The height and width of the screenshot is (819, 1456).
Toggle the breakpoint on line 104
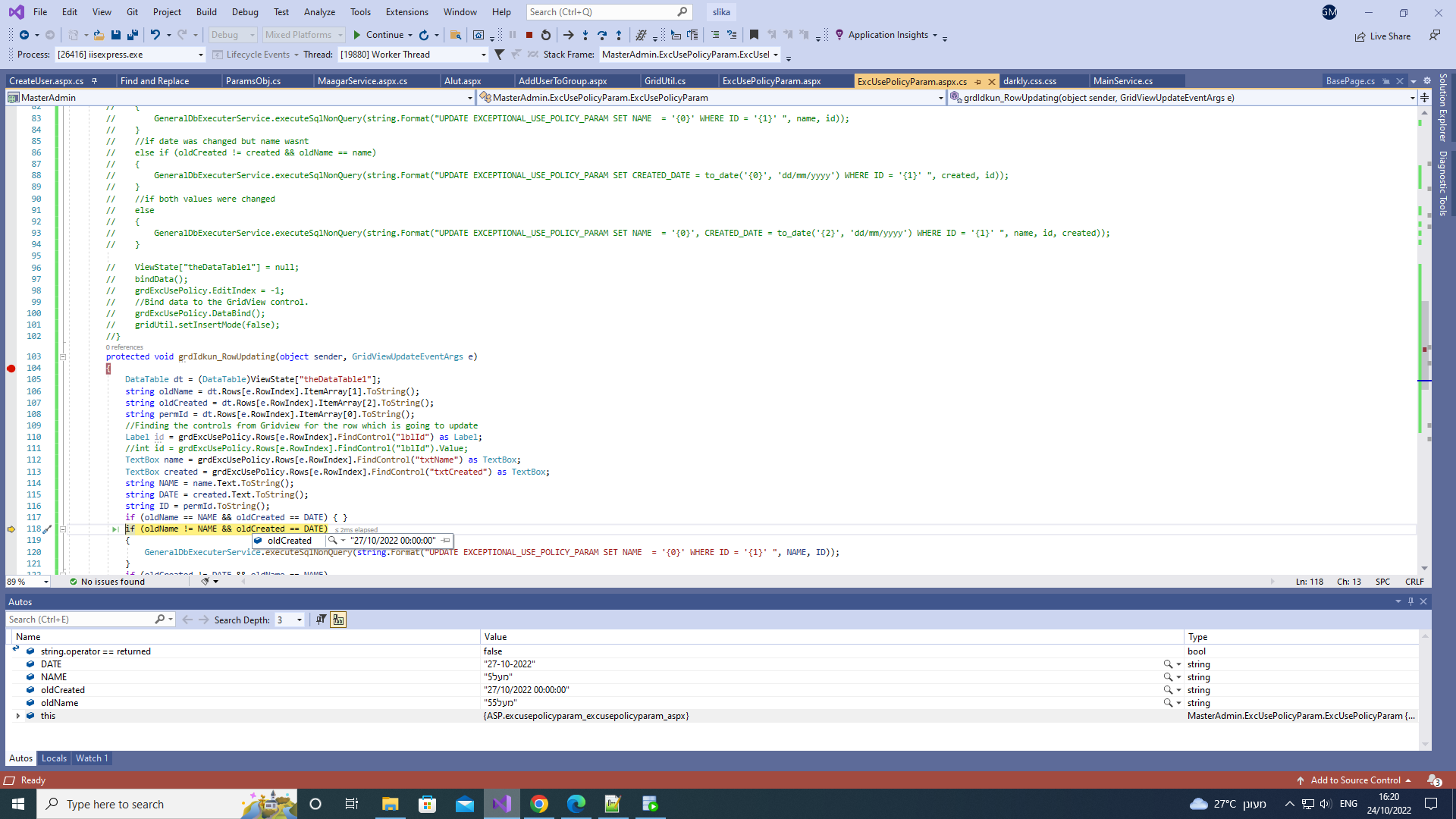11,369
